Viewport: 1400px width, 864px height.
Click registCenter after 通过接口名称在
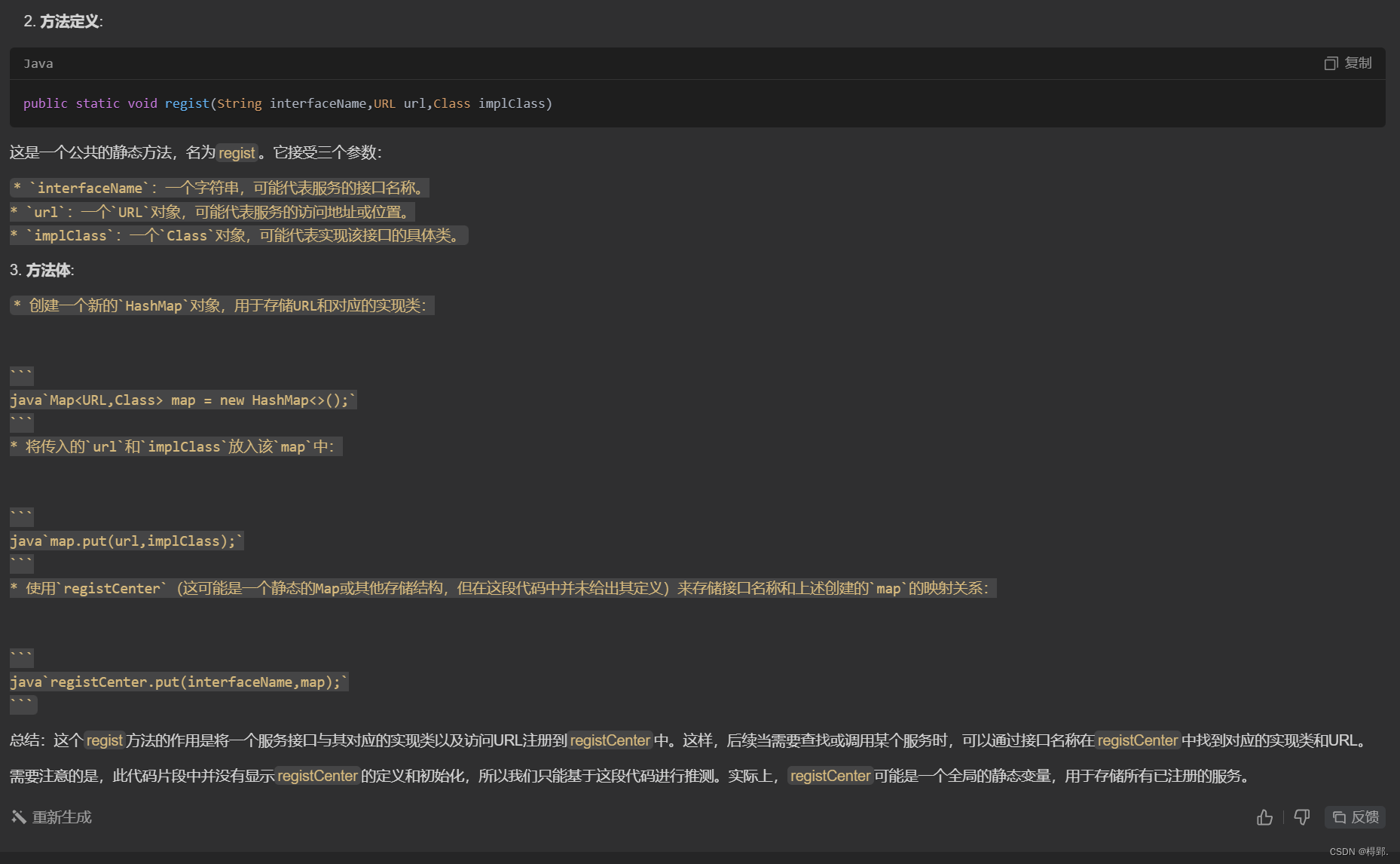(1138, 741)
